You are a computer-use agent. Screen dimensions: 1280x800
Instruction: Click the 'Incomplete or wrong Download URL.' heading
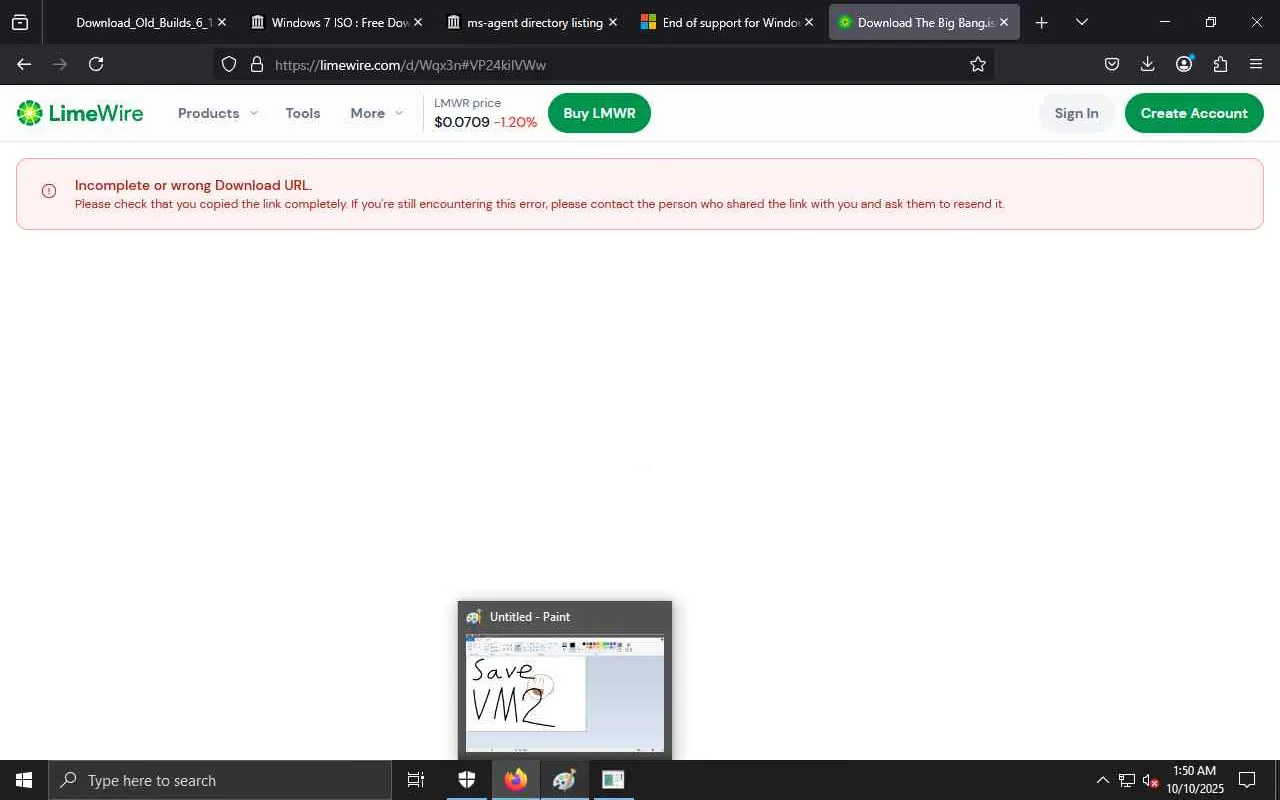tap(193, 185)
